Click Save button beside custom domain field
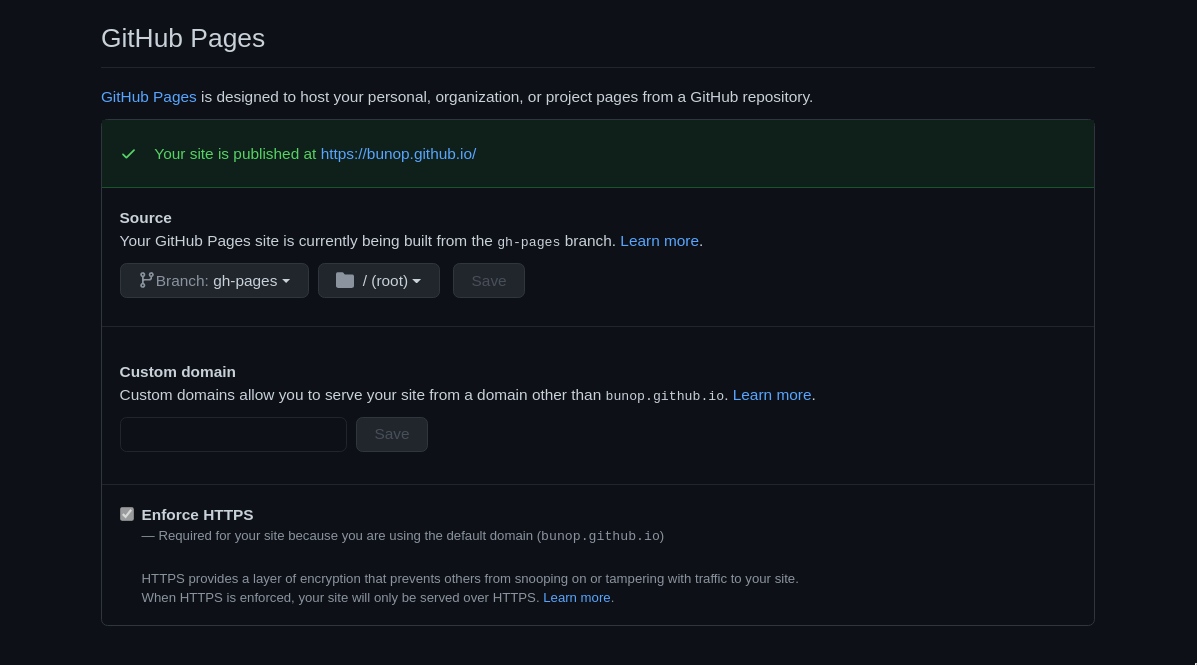The width and height of the screenshot is (1197, 665). coord(392,434)
